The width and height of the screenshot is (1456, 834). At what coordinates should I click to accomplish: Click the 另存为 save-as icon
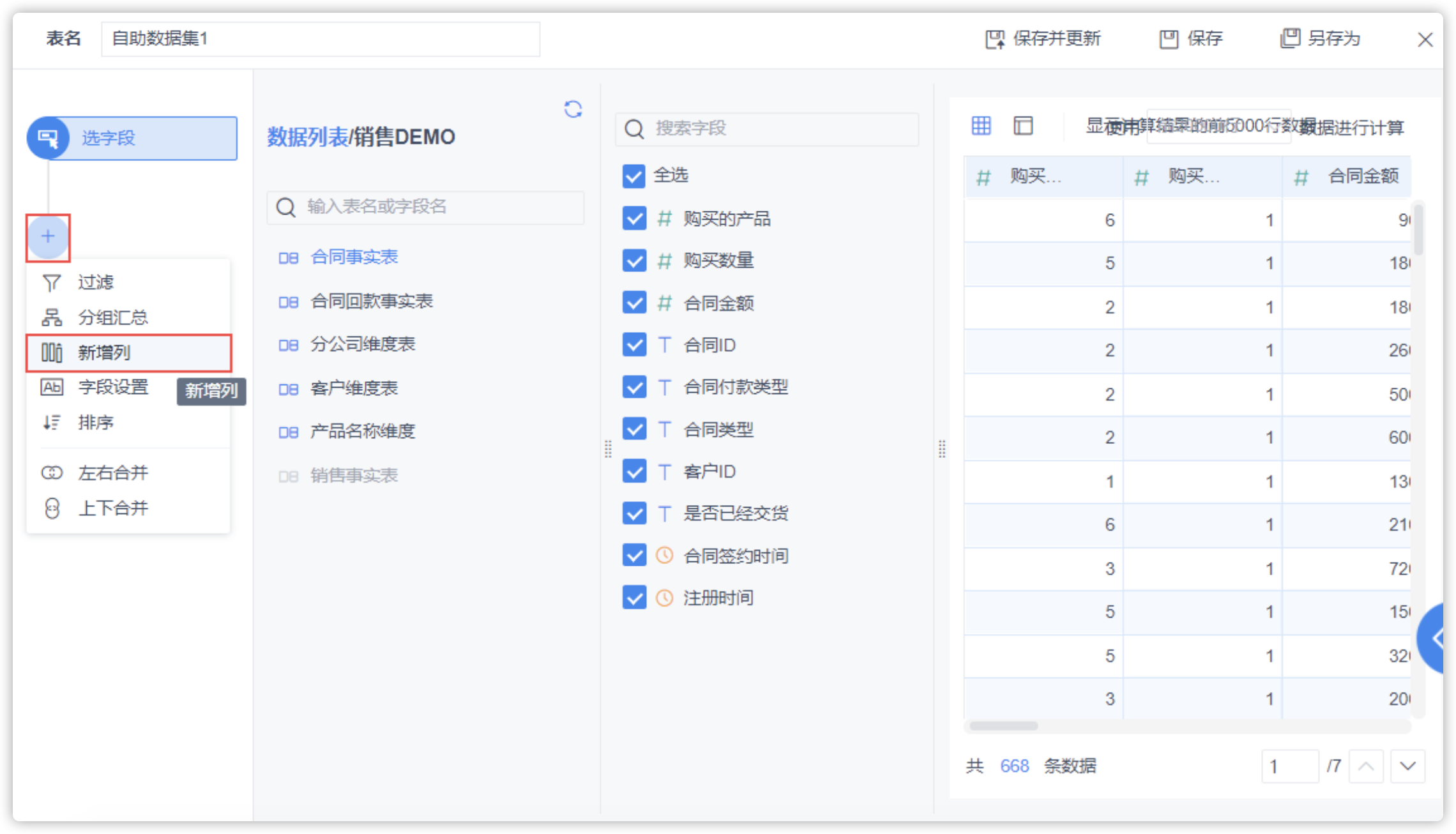pyautogui.click(x=1289, y=38)
